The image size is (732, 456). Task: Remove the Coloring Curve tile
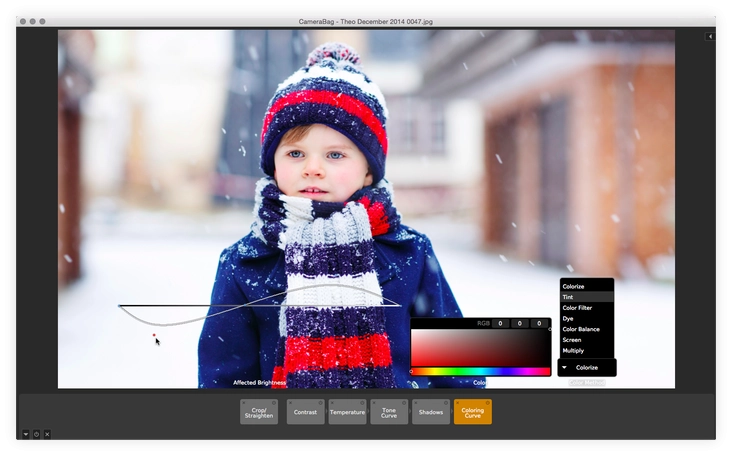[458, 402]
